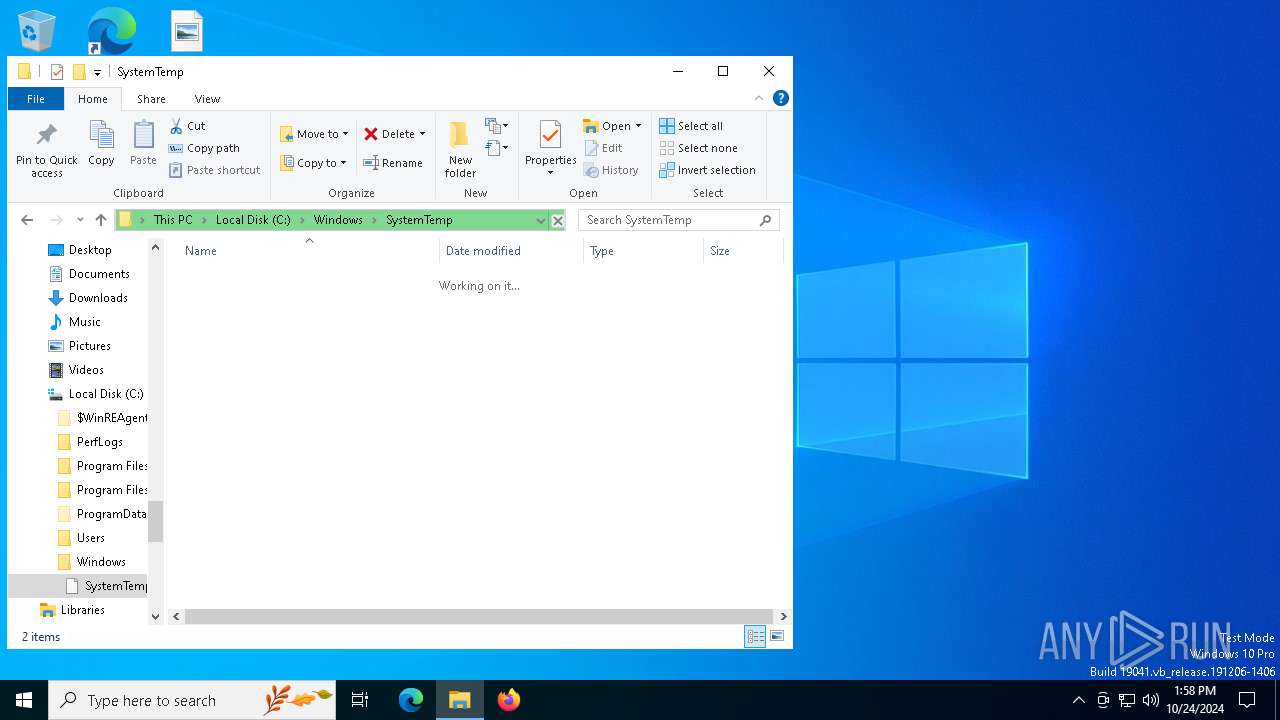
Task: Click the Rename button
Action: [x=393, y=163]
